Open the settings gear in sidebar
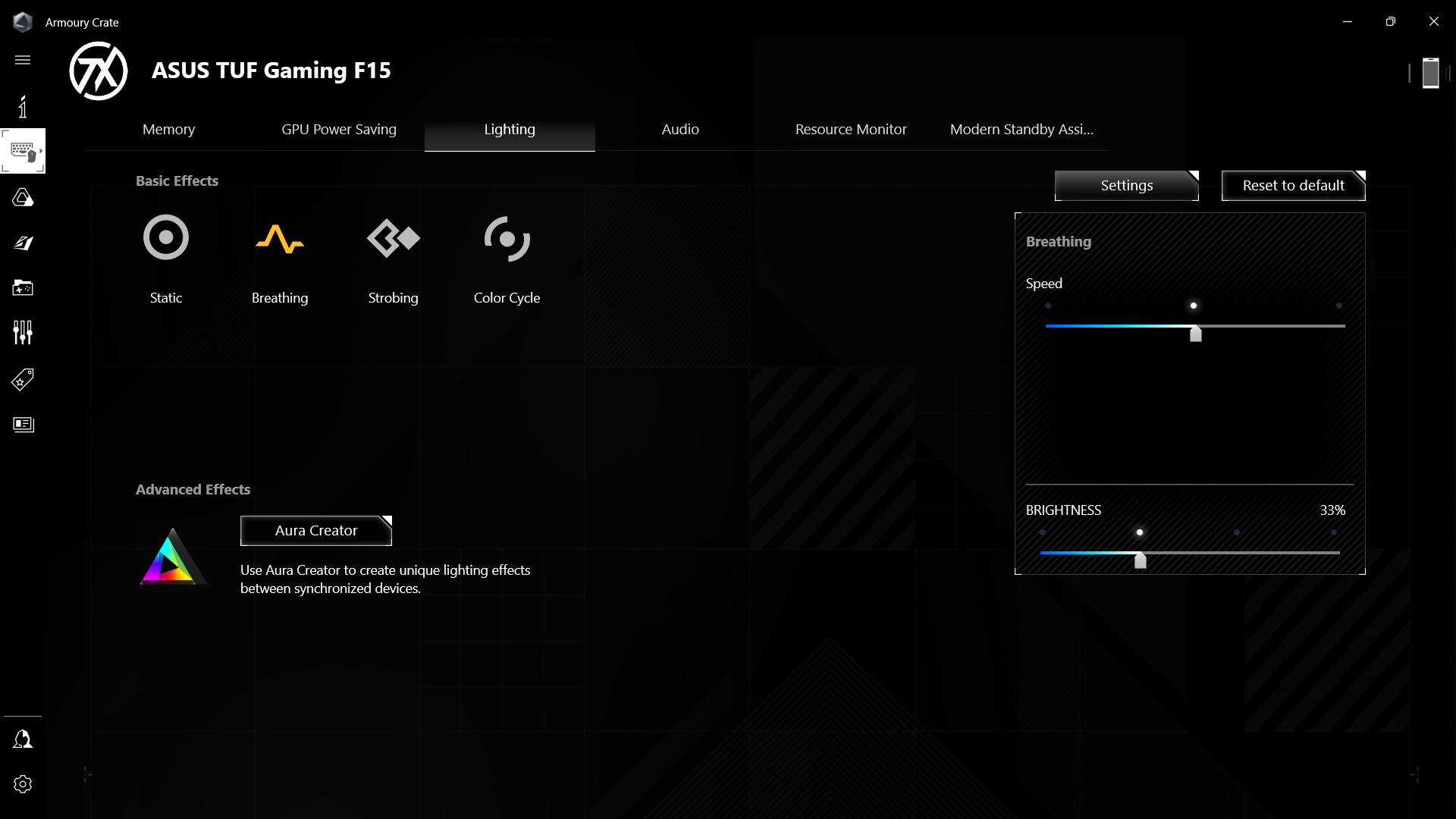The width and height of the screenshot is (1456, 819). 23,784
